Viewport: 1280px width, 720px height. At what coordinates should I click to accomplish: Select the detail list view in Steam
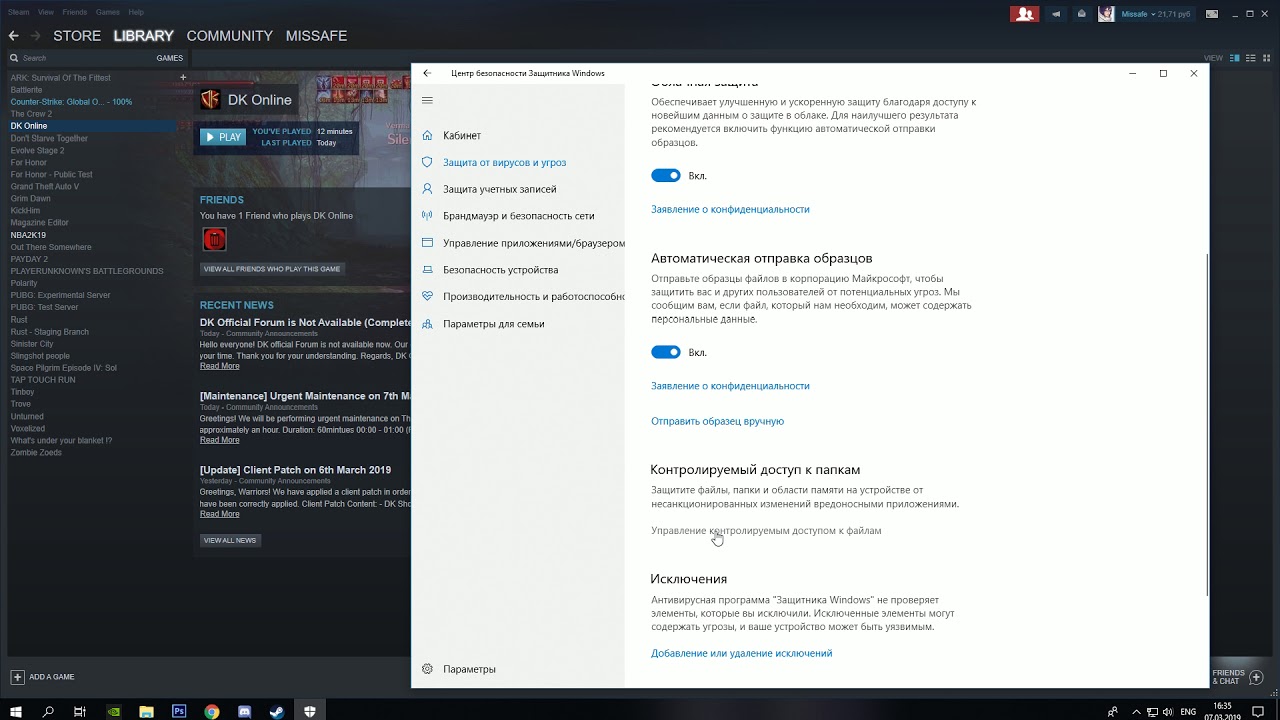point(1235,58)
